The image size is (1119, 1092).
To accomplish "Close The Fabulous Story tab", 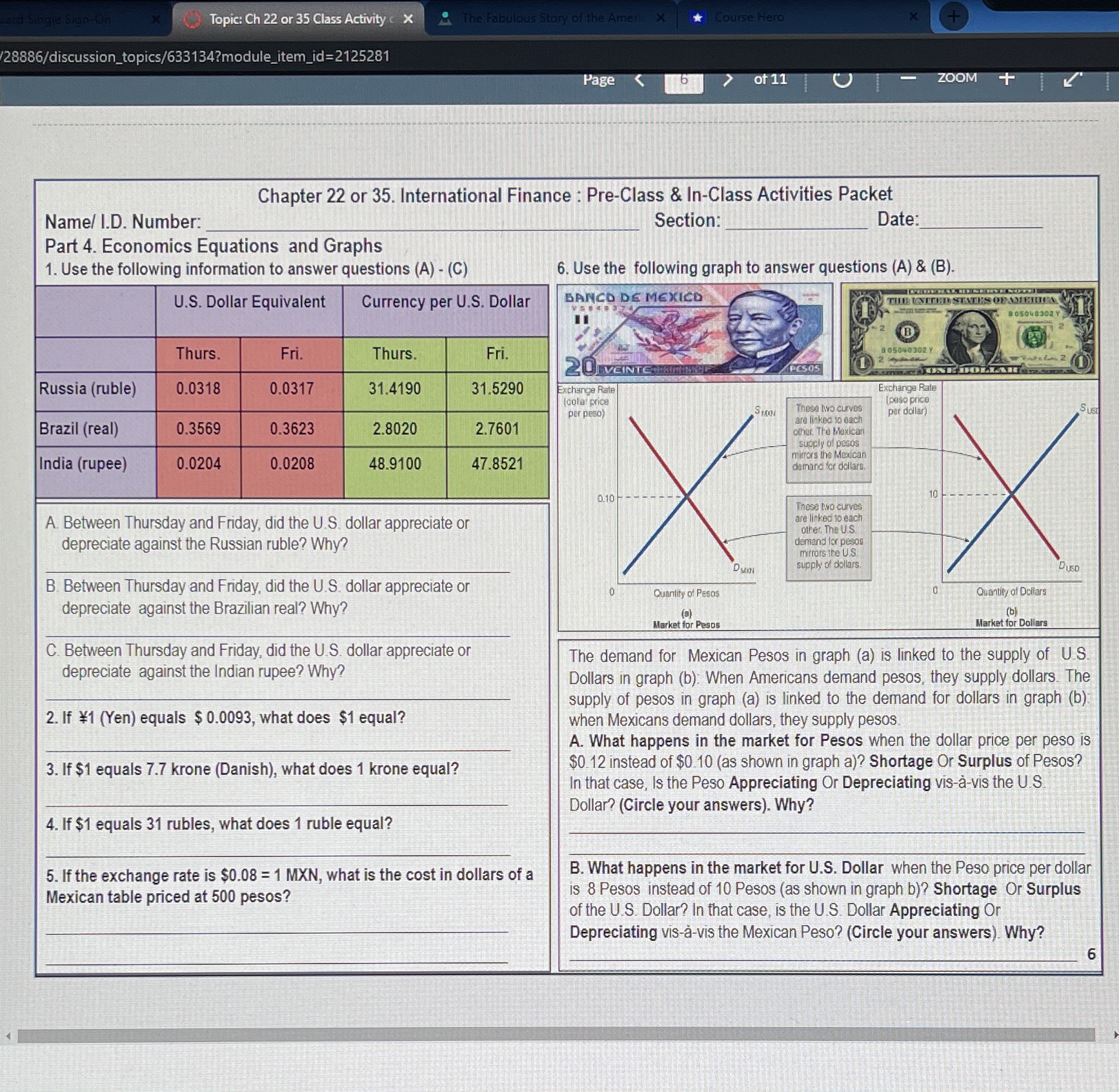I will [660, 18].
